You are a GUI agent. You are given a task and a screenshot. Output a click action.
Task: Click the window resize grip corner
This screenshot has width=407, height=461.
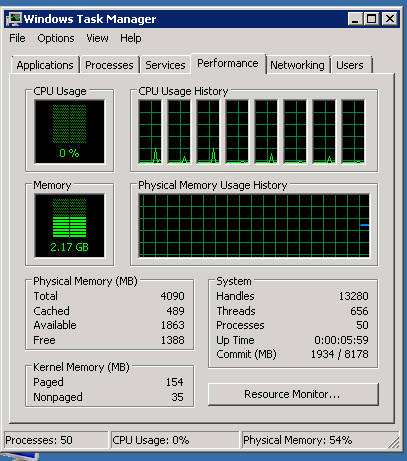pos(394,442)
